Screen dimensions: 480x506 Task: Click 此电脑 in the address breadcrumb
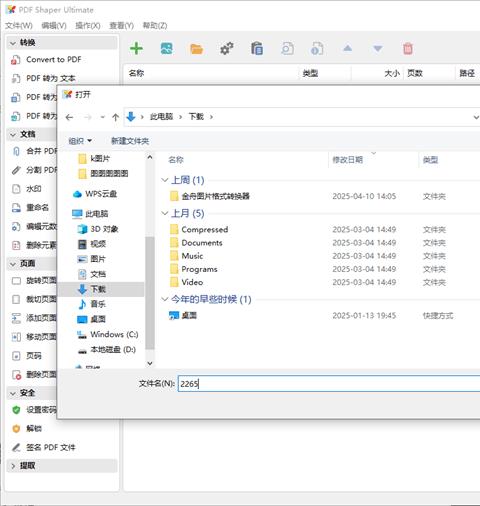[x=161, y=117]
